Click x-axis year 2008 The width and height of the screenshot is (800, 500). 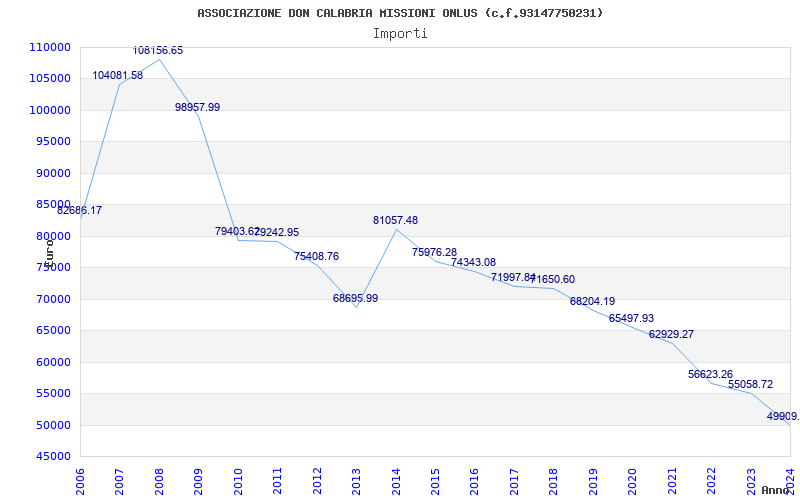pyautogui.click(x=159, y=481)
